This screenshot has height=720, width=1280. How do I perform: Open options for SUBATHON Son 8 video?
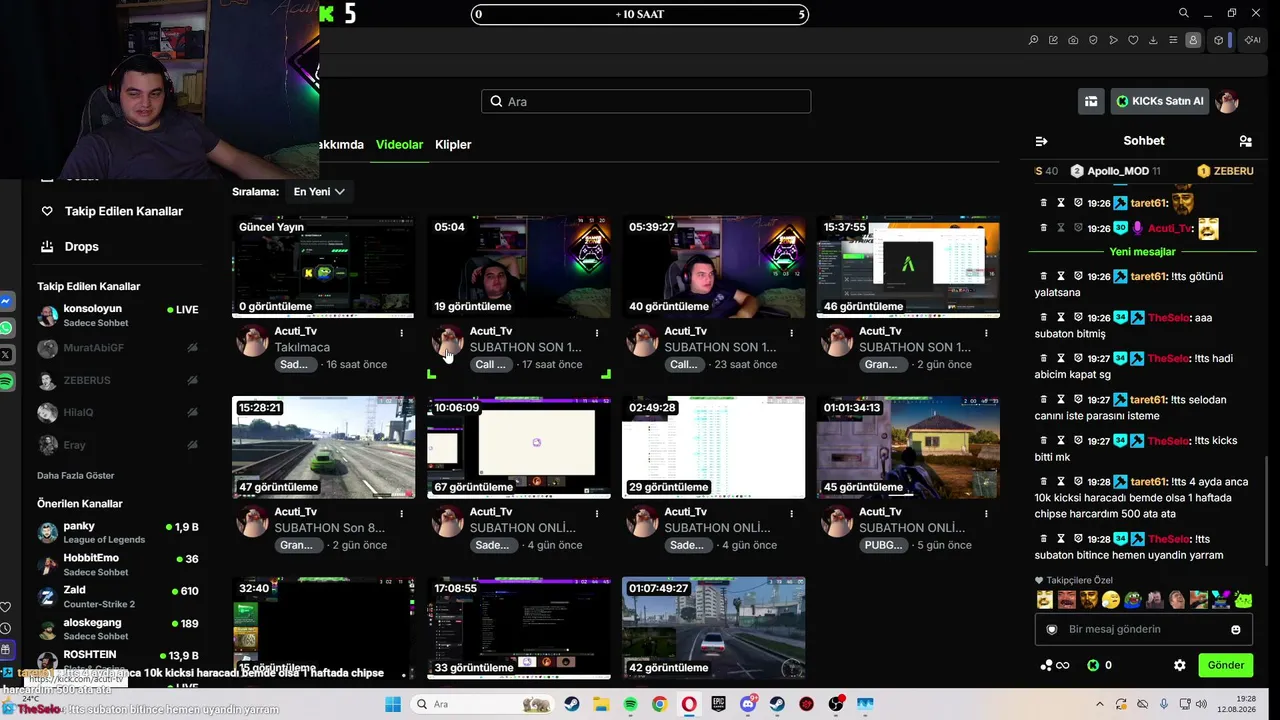(x=402, y=513)
